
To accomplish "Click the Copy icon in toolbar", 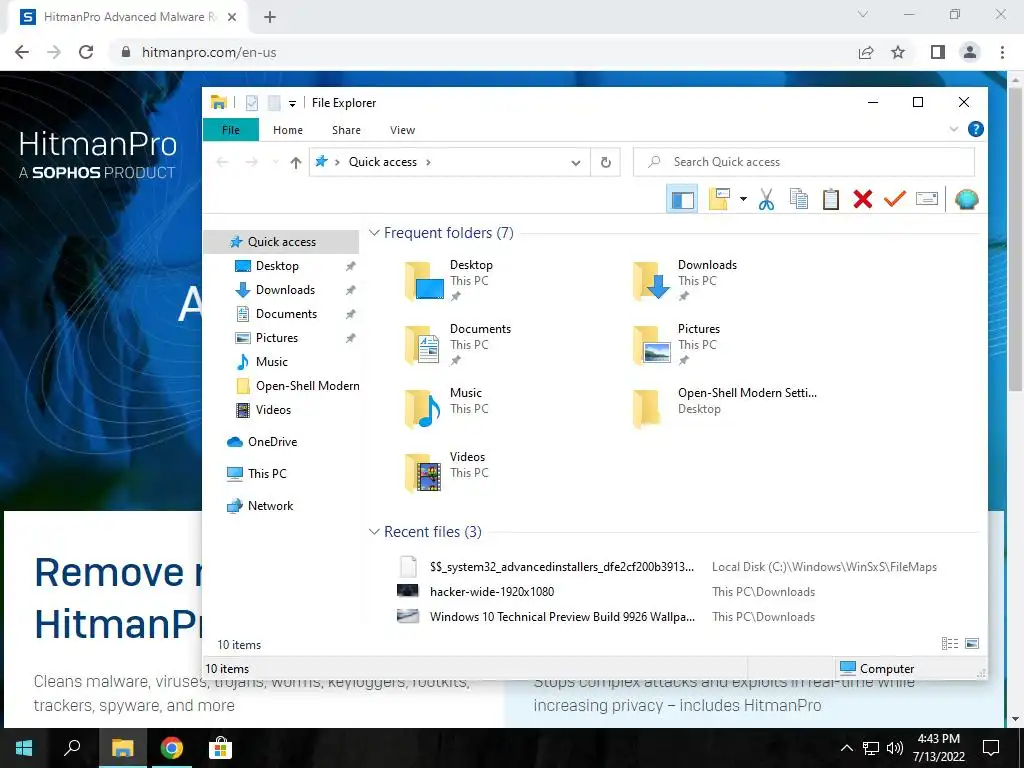I will tap(799, 199).
